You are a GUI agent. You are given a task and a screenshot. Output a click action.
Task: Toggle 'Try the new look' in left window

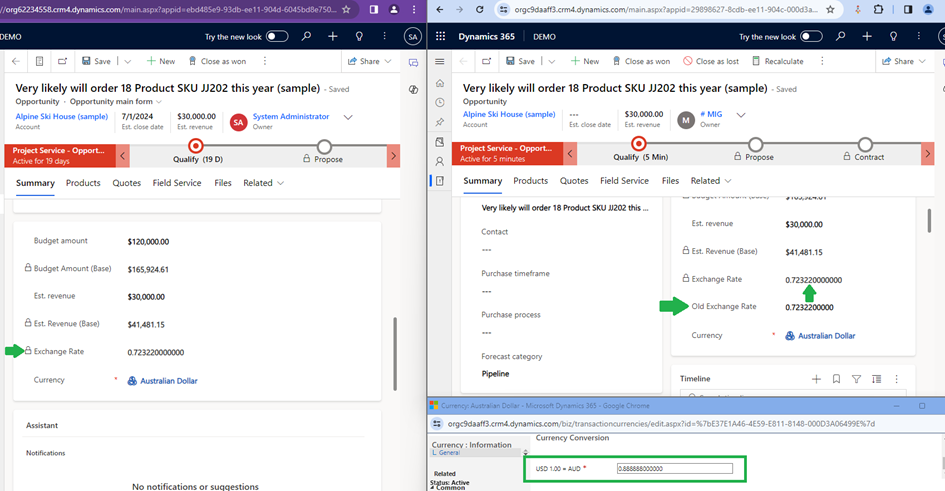click(x=277, y=36)
